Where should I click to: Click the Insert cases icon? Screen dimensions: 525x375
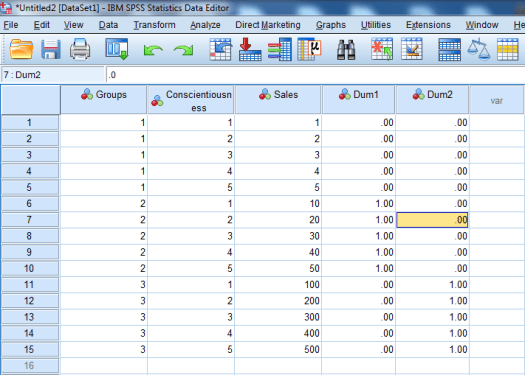(382, 49)
